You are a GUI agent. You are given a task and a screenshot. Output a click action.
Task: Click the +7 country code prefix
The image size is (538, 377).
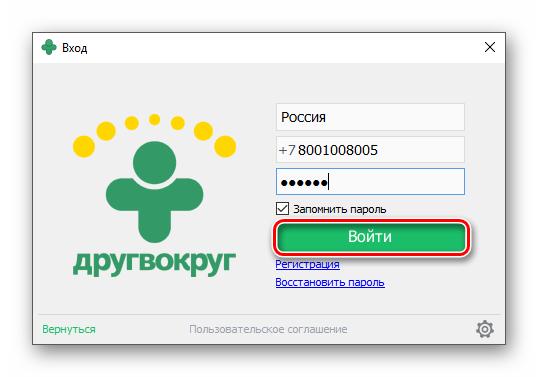pyautogui.click(x=287, y=150)
